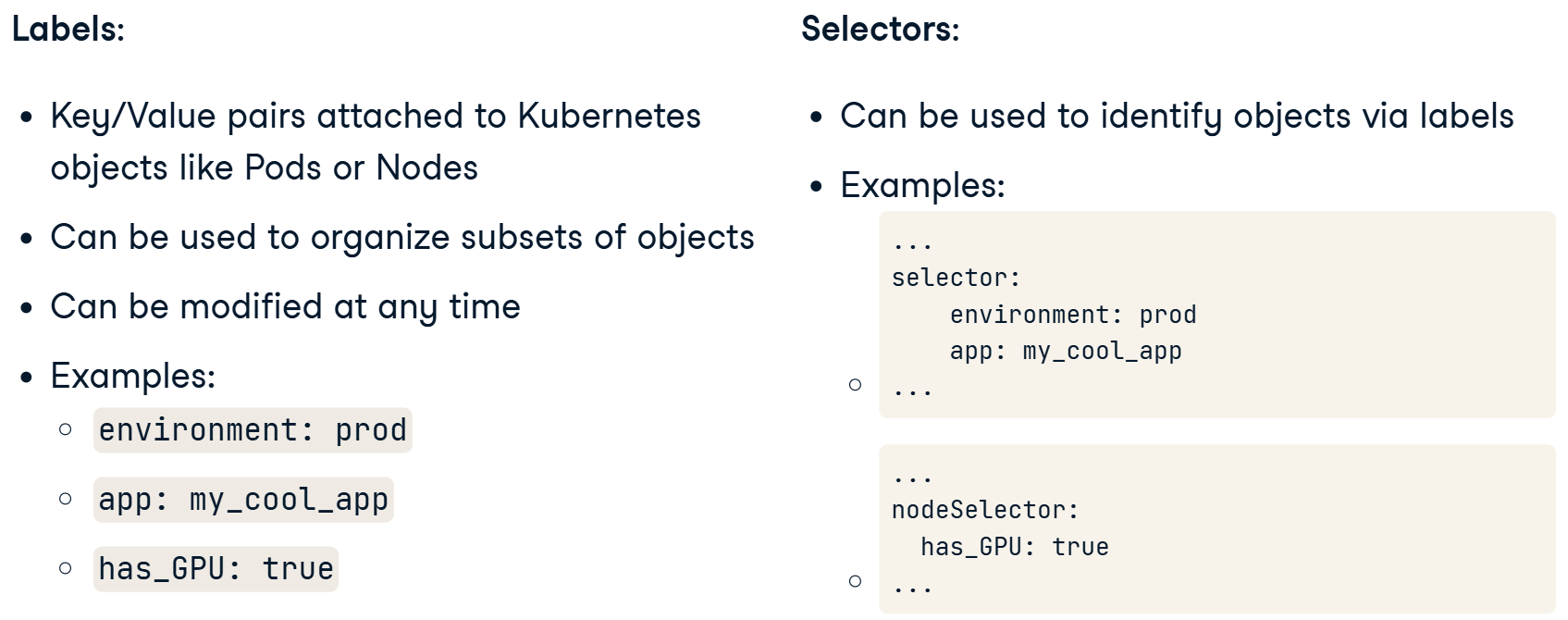Click the 'Key/Value pairs attached to Kubernetes' text

point(376,117)
